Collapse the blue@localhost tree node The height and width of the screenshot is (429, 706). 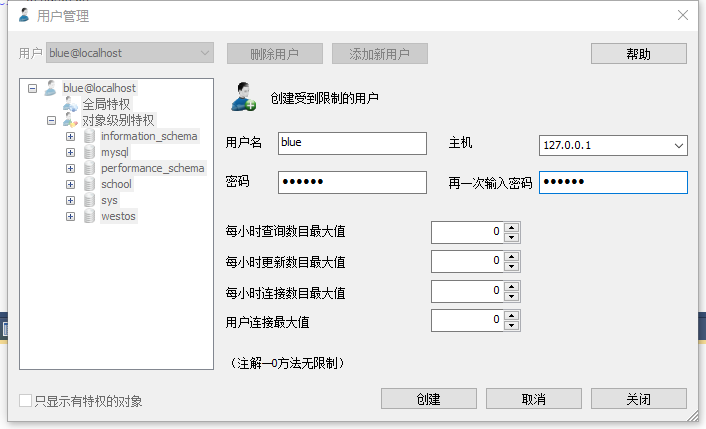coord(32,88)
